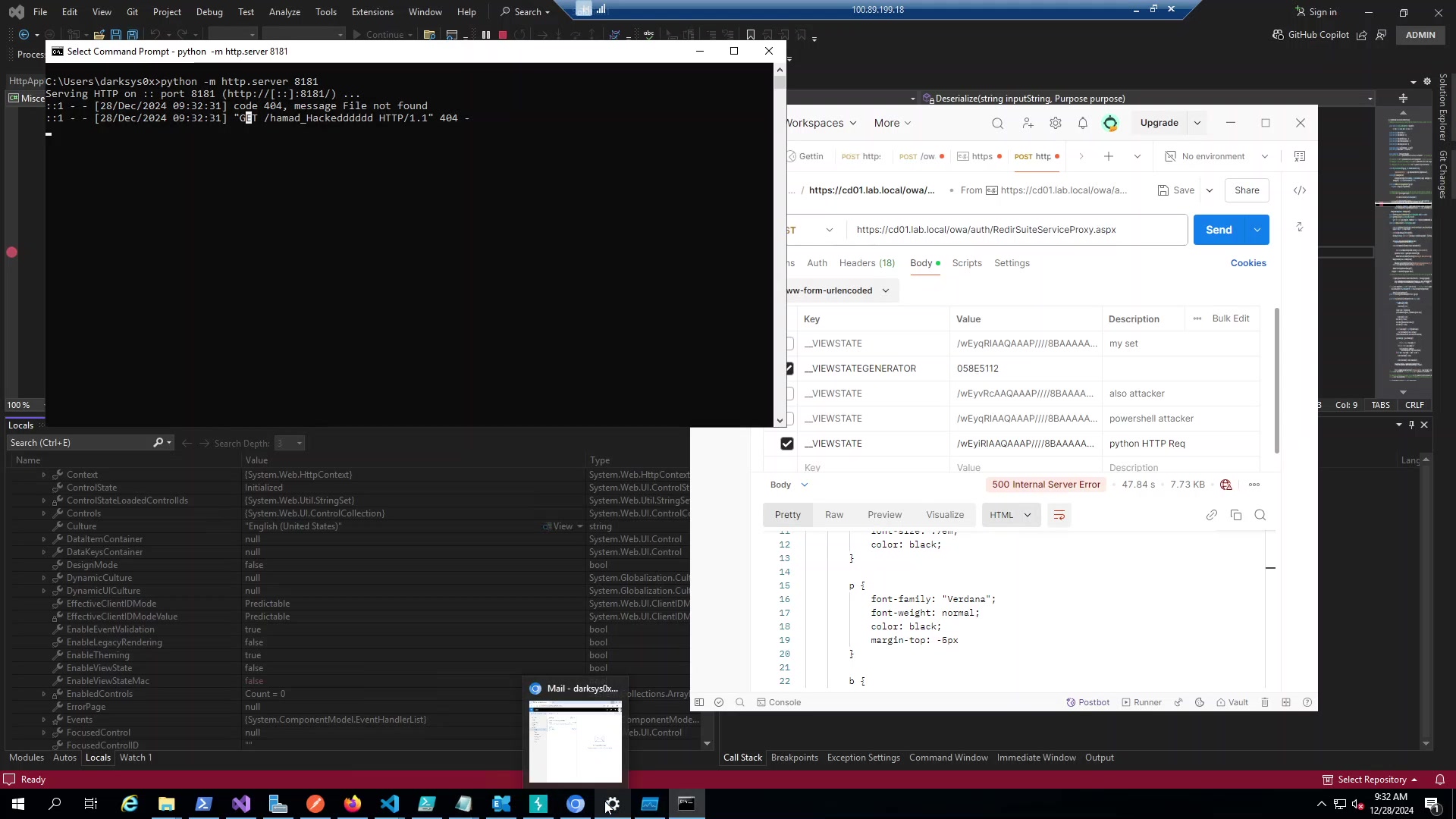The height and width of the screenshot is (819, 1456).
Task: Open Postman notifications bell
Action: [1083, 123]
